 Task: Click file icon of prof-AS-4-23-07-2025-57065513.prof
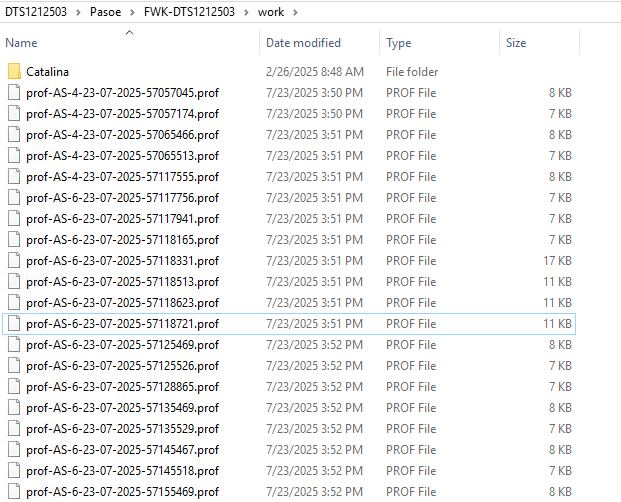[x=14, y=156]
